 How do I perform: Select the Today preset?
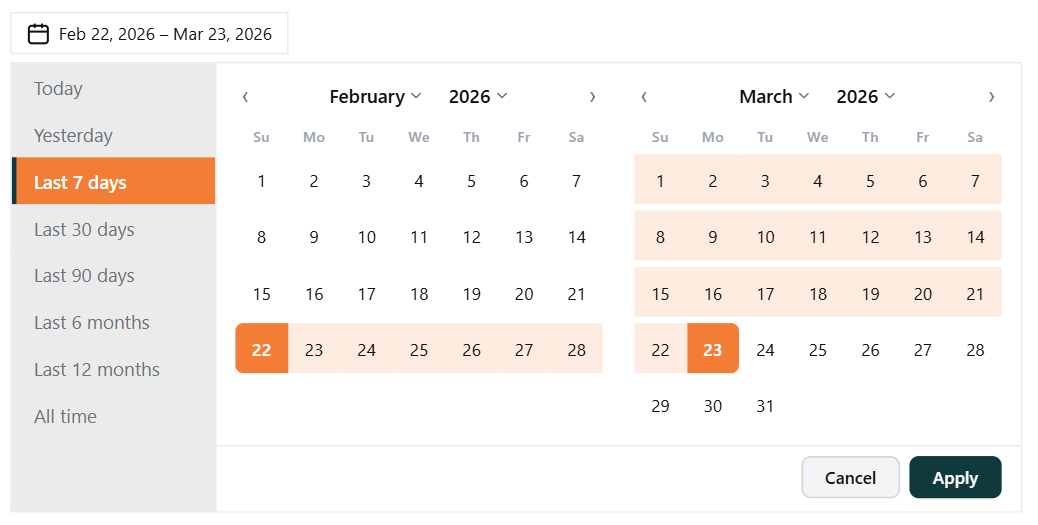click(58, 89)
